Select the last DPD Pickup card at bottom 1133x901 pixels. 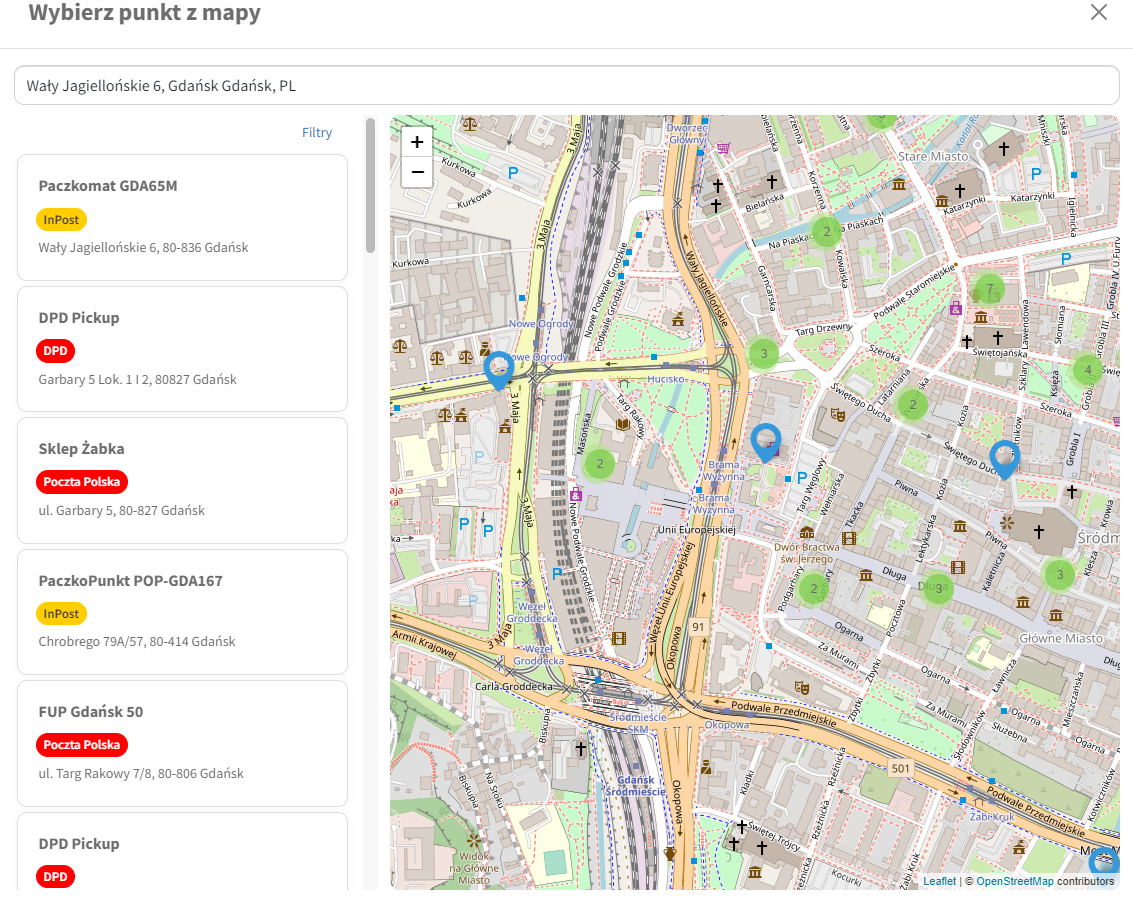tap(182, 853)
